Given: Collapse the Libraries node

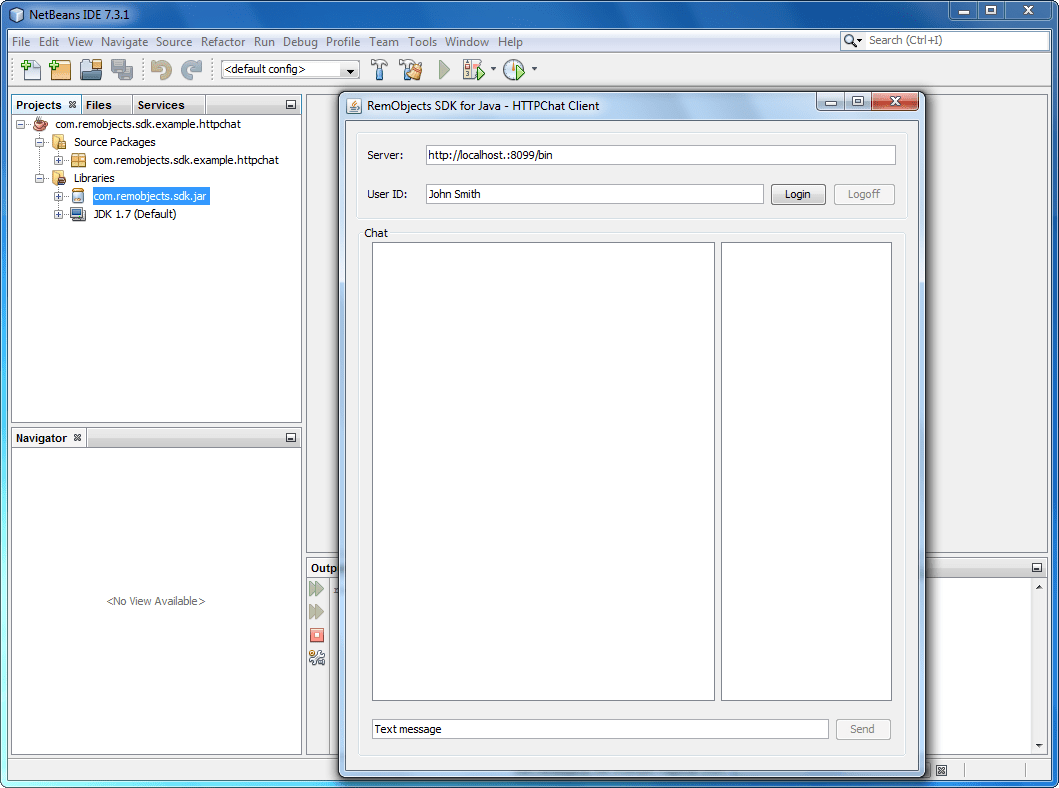Looking at the screenshot, I should [x=40, y=178].
